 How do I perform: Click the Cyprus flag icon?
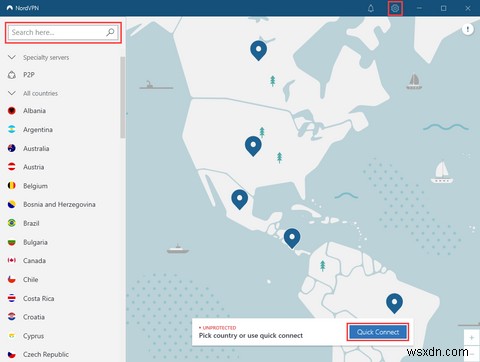coord(12,336)
